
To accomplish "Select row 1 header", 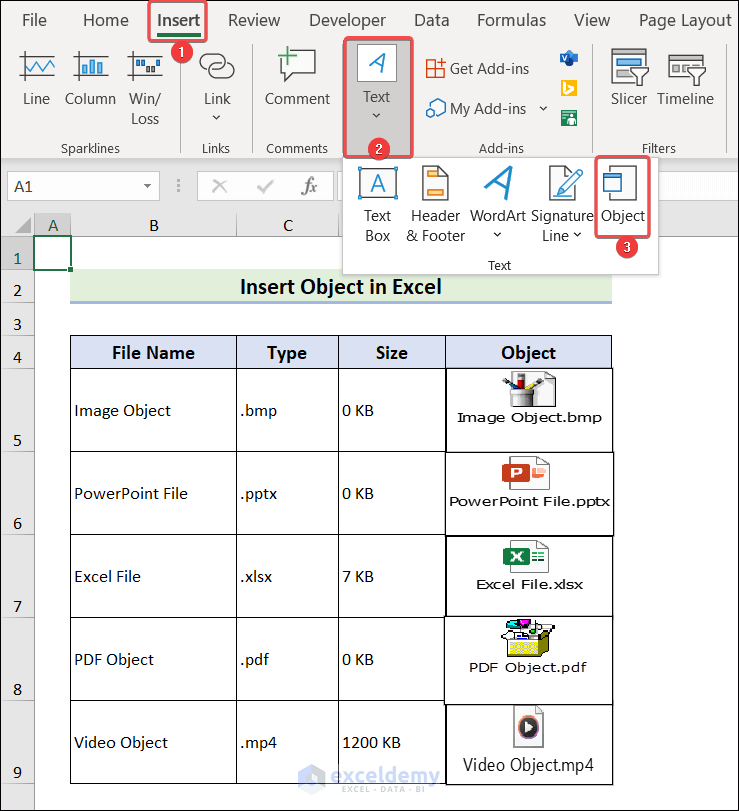I will [18, 253].
